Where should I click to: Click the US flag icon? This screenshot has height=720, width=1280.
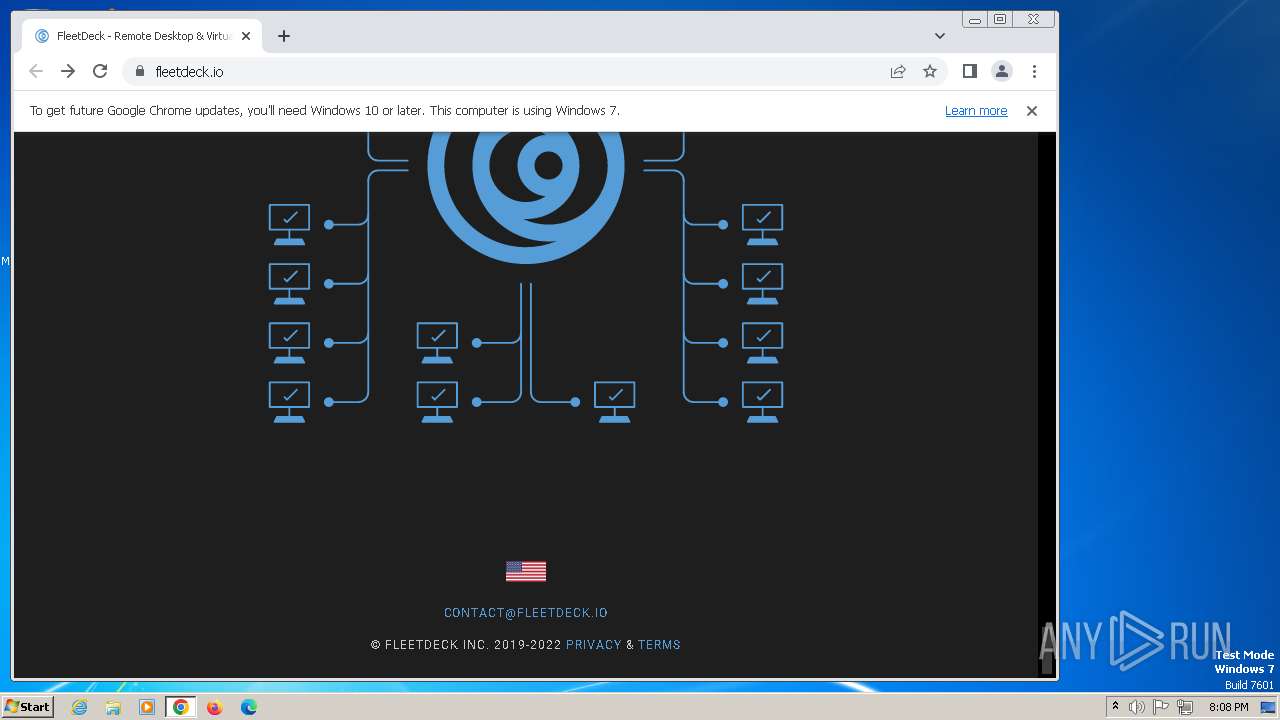pyautogui.click(x=526, y=571)
